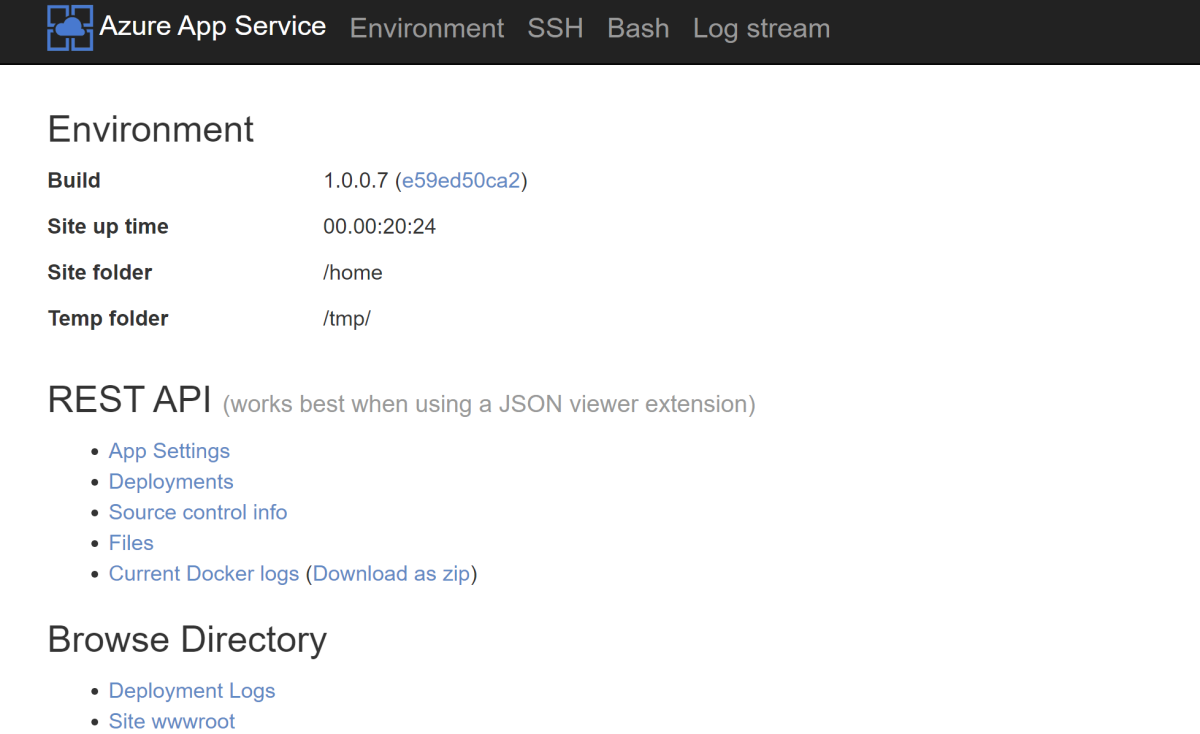Open the Site wwwroot directory link

tap(172, 721)
